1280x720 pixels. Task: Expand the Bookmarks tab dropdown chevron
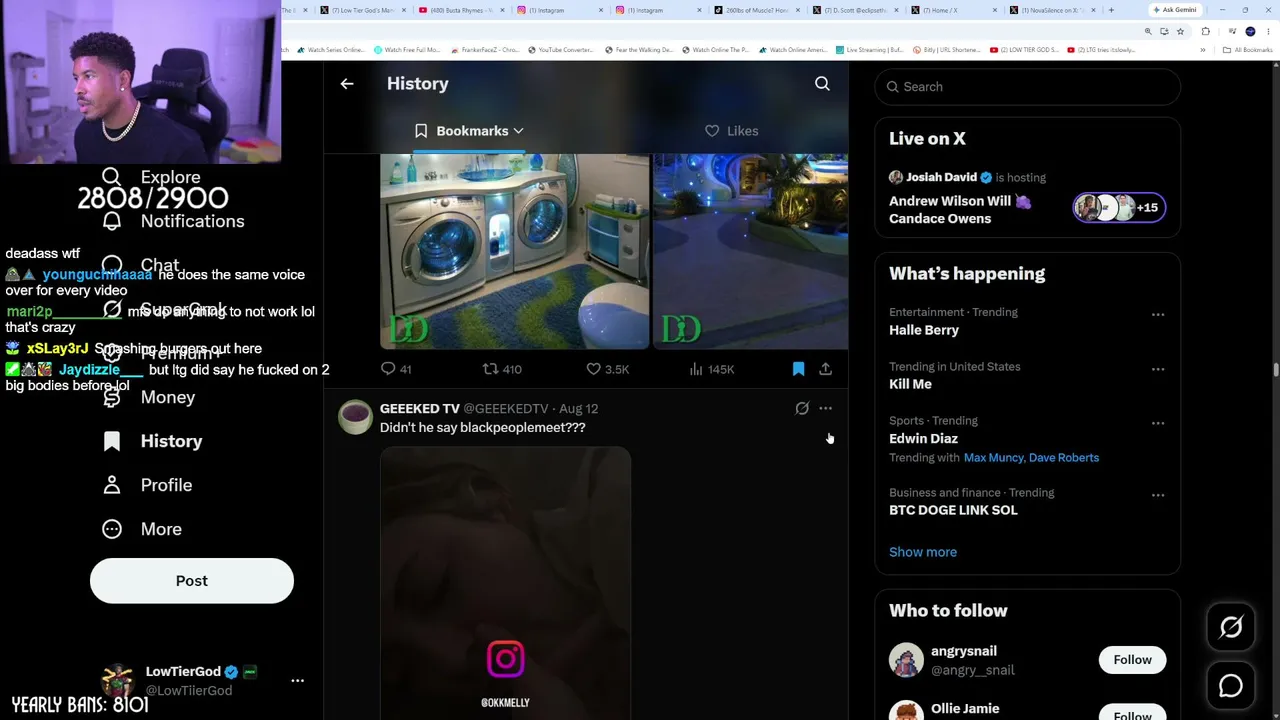518,131
